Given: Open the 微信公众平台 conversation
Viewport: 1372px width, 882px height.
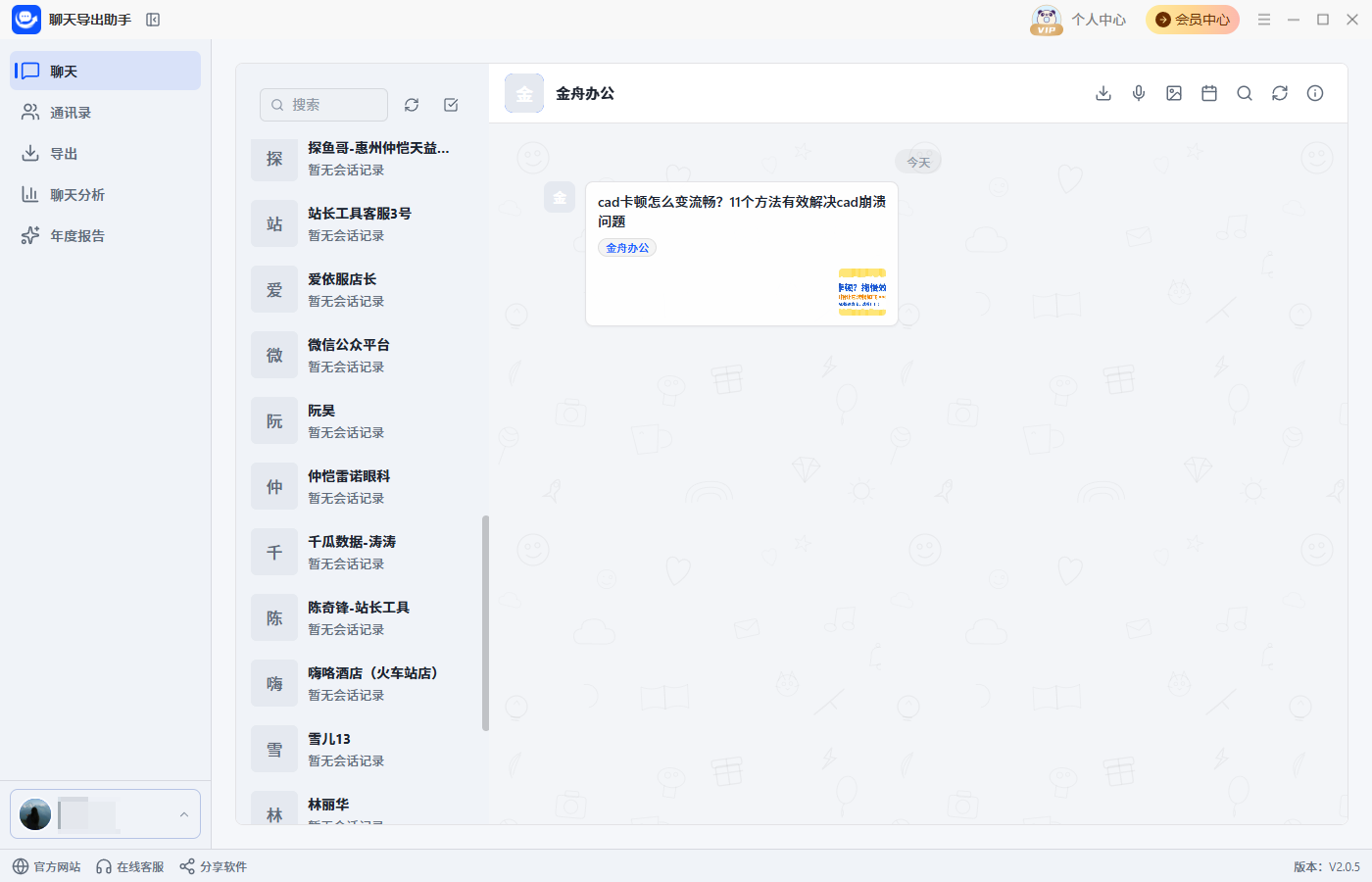Looking at the screenshot, I should coord(361,356).
